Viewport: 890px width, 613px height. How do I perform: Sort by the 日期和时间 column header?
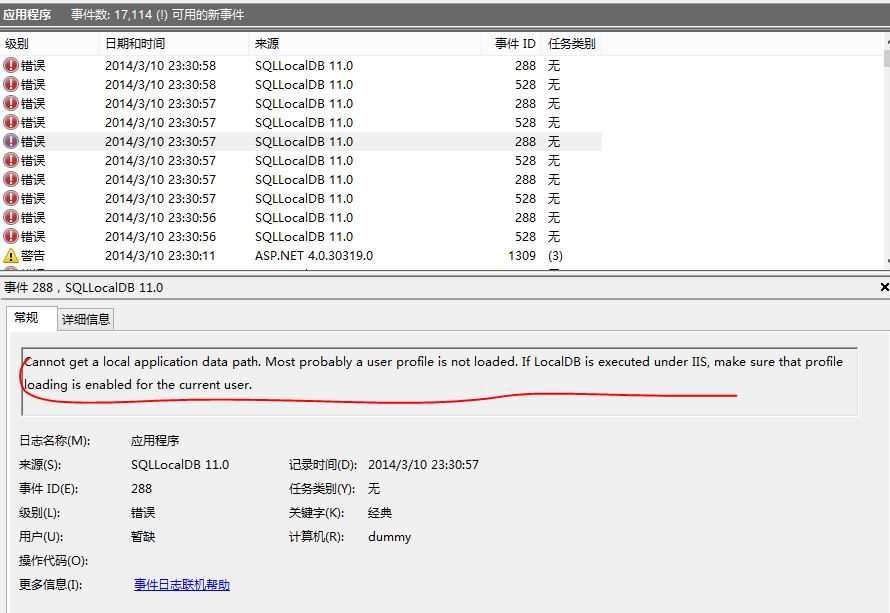[x=135, y=43]
